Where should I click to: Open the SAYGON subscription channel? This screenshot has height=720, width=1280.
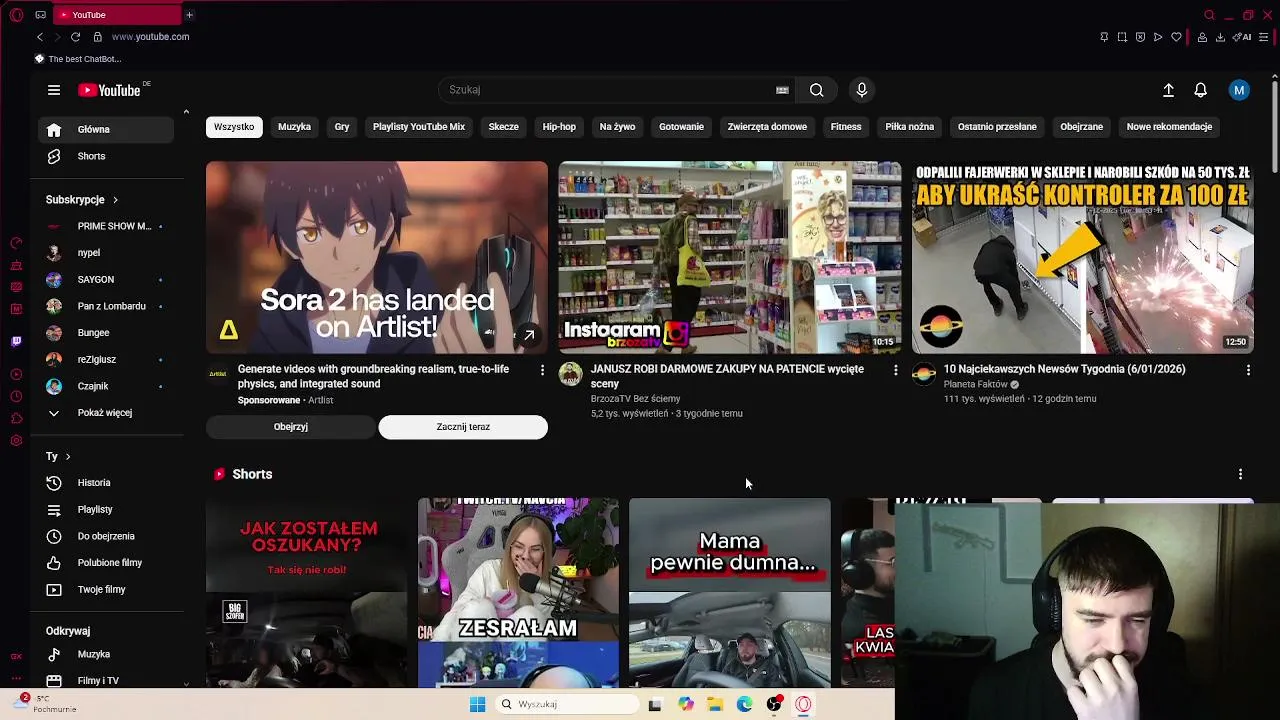[106, 280]
